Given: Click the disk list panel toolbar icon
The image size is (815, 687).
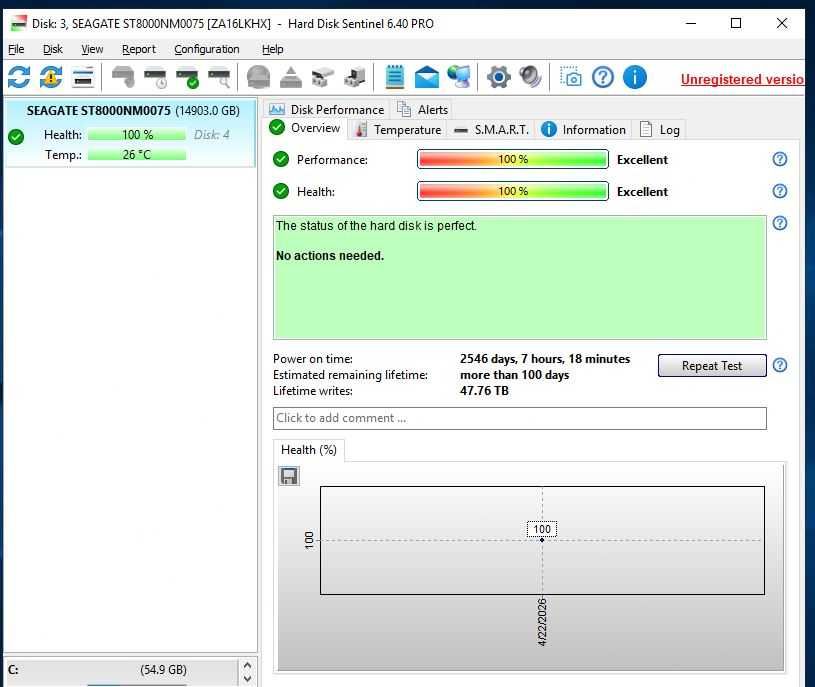Looking at the screenshot, I should 83,77.
